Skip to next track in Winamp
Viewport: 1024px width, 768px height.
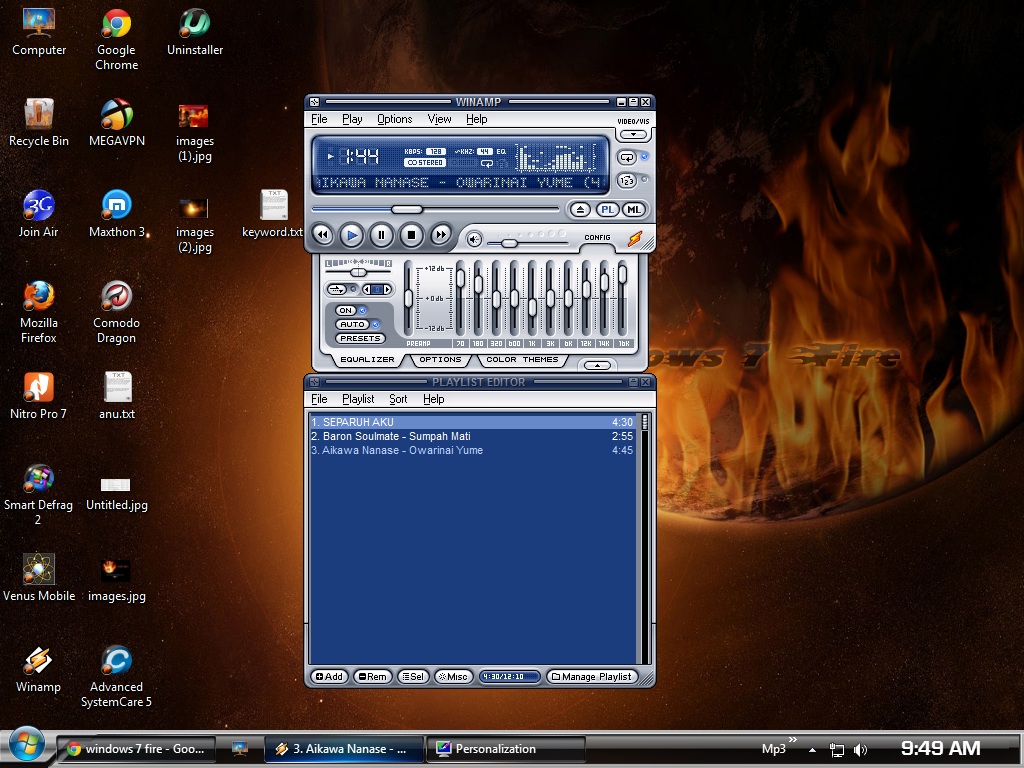click(x=441, y=234)
